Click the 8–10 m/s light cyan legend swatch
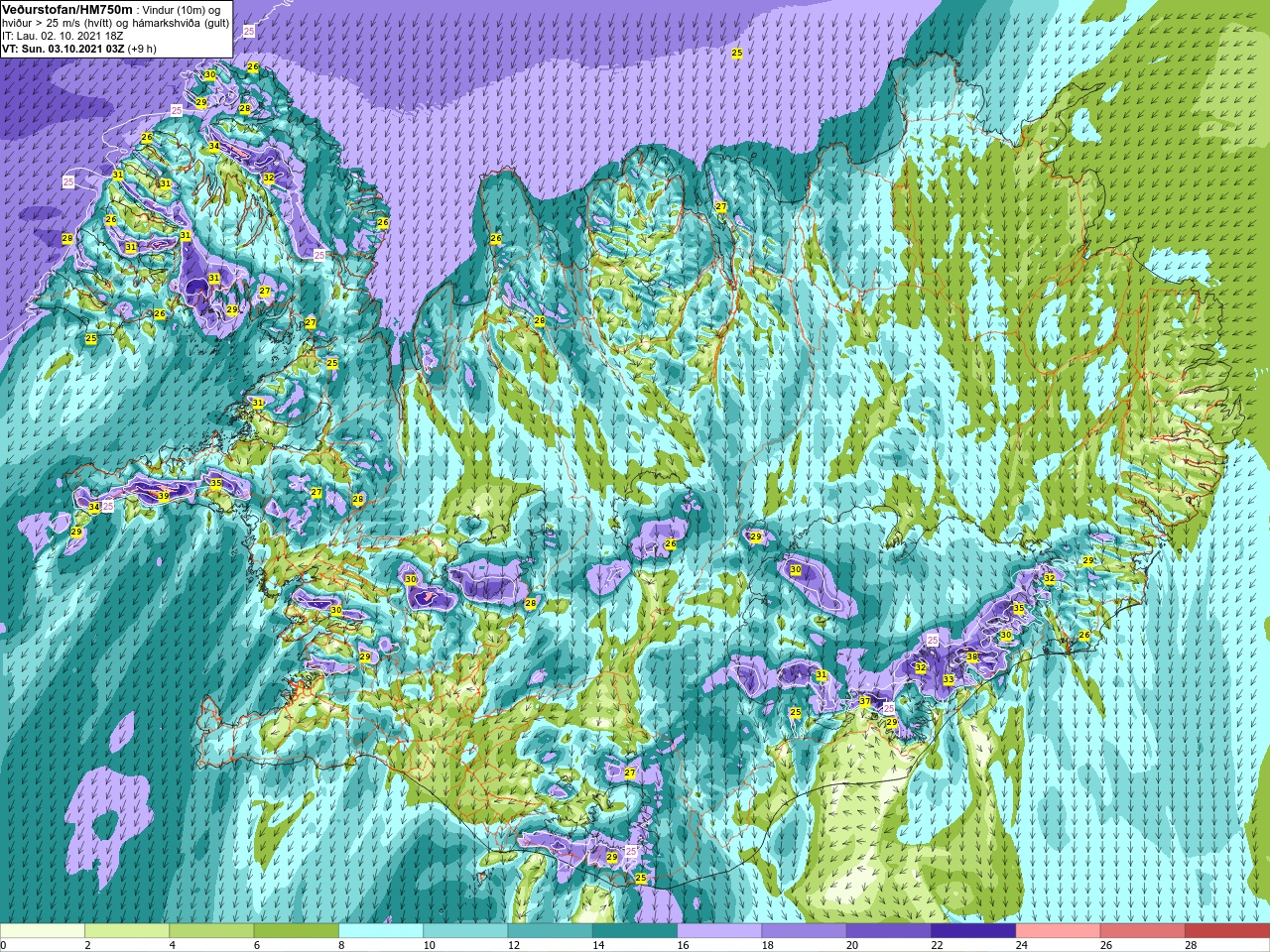The height and width of the screenshot is (952, 1270). (x=381, y=931)
